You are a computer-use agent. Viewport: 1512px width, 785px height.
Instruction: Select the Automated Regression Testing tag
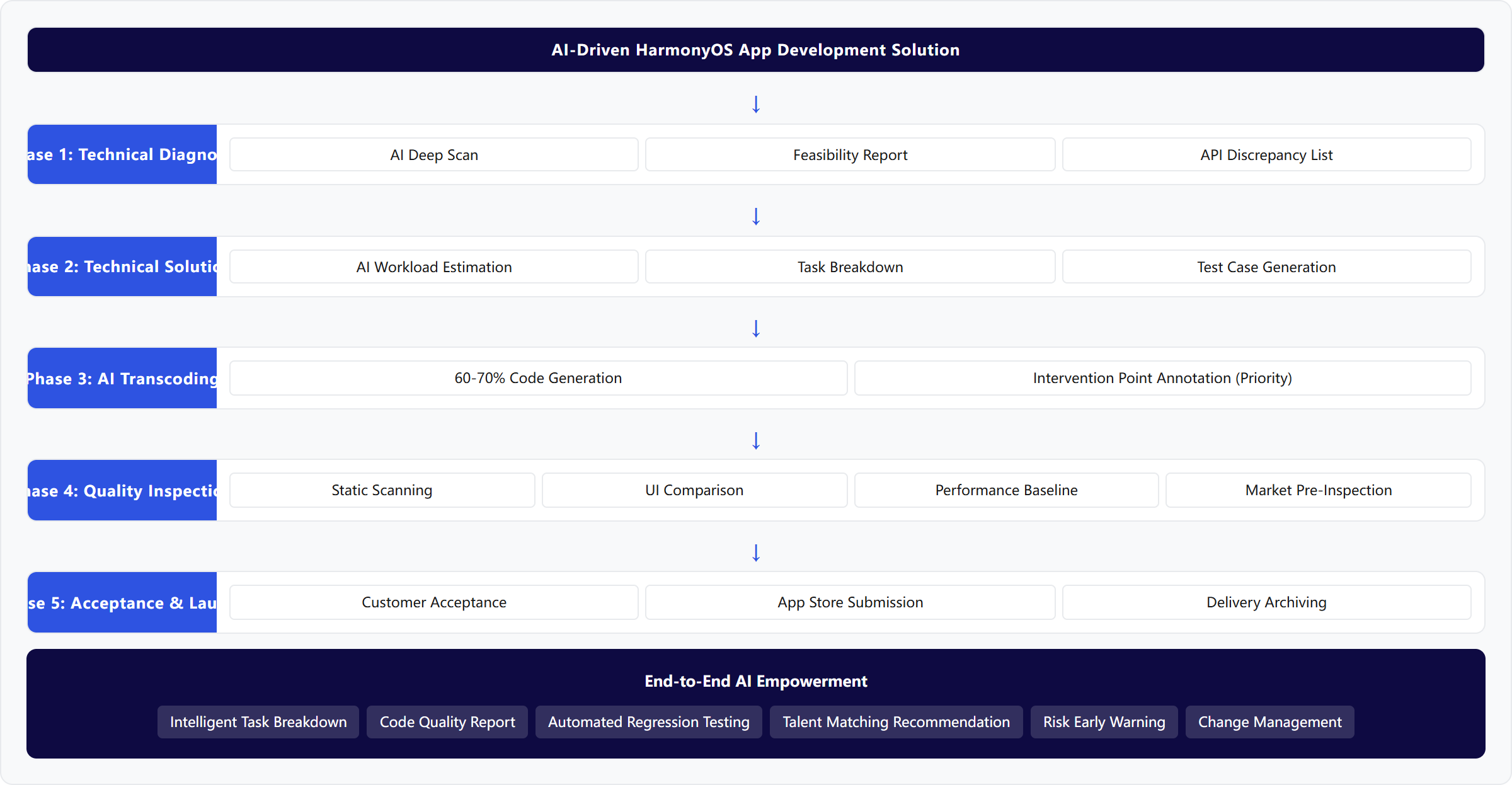649,722
